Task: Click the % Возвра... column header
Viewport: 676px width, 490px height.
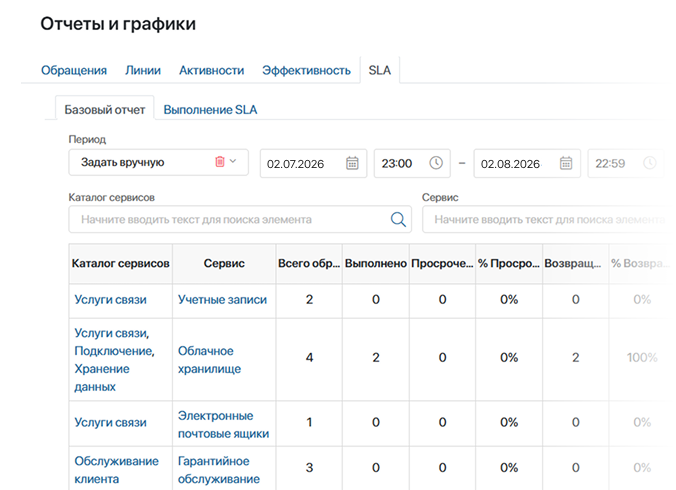Action: click(x=641, y=263)
